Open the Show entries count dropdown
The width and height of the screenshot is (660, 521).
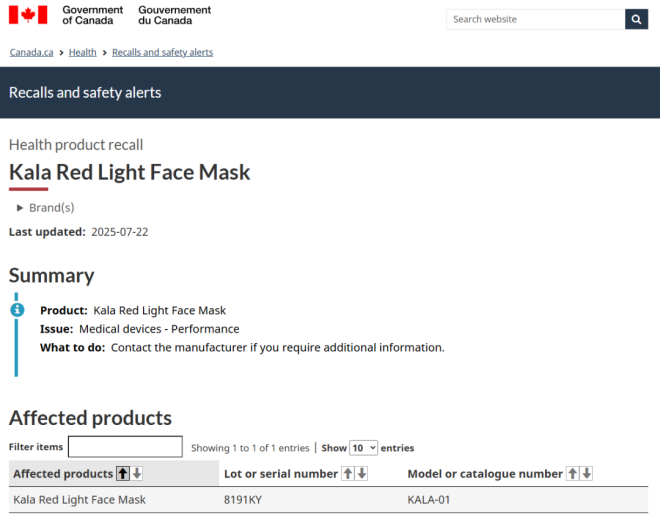363,448
